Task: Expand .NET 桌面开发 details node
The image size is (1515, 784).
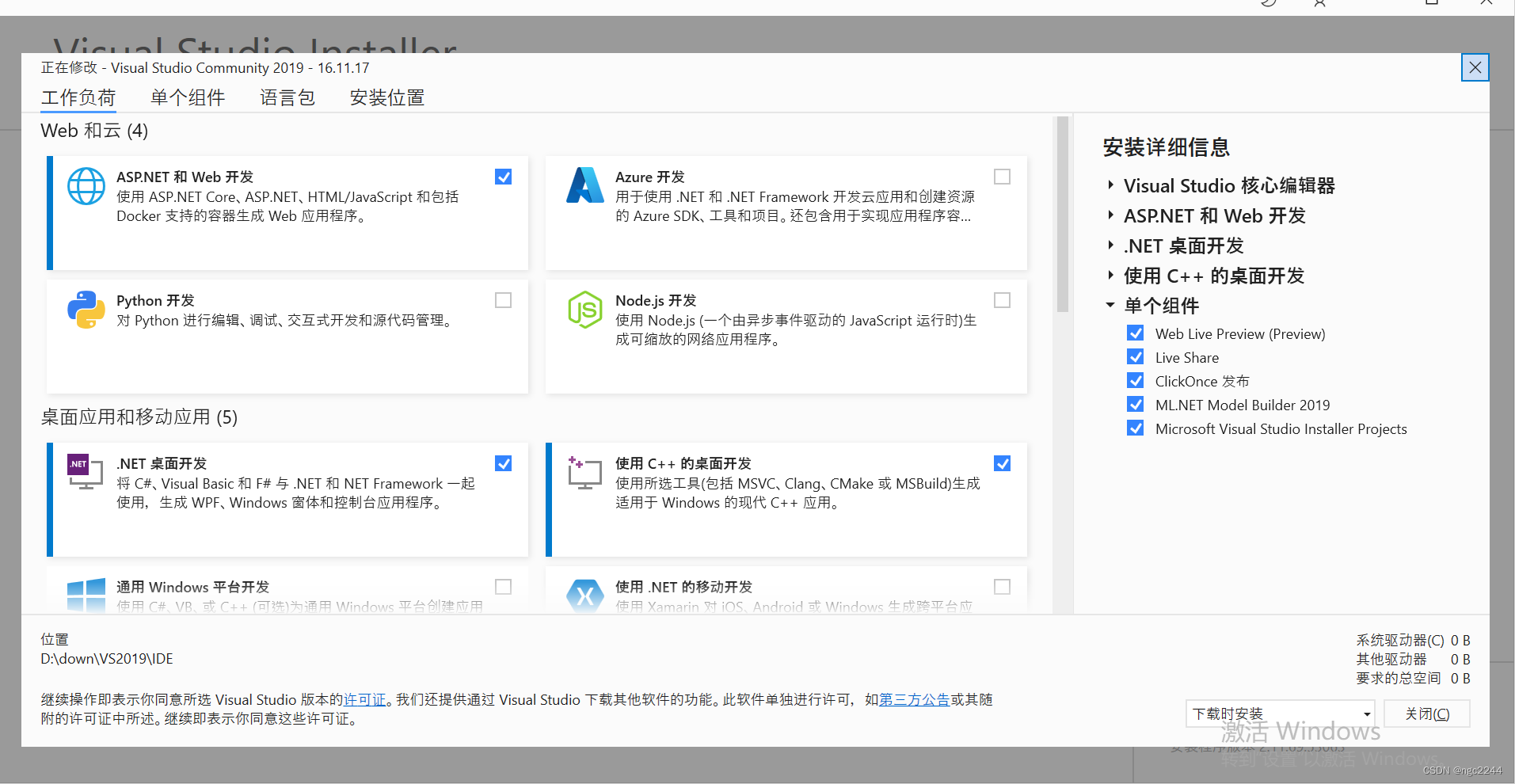Action: coord(1110,245)
